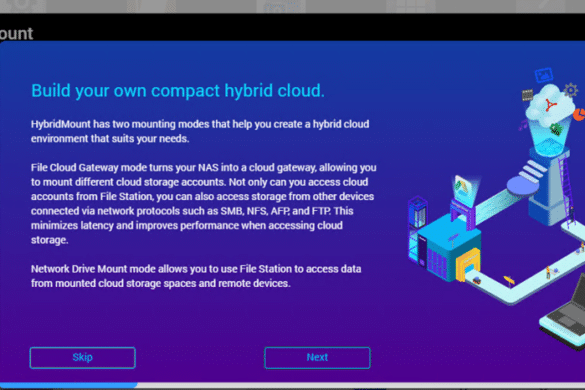The width and height of the screenshot is (585, 390).
Task: Click the progress bar at the window bottom
Action: pyautogui.click(x=292, y=385)
